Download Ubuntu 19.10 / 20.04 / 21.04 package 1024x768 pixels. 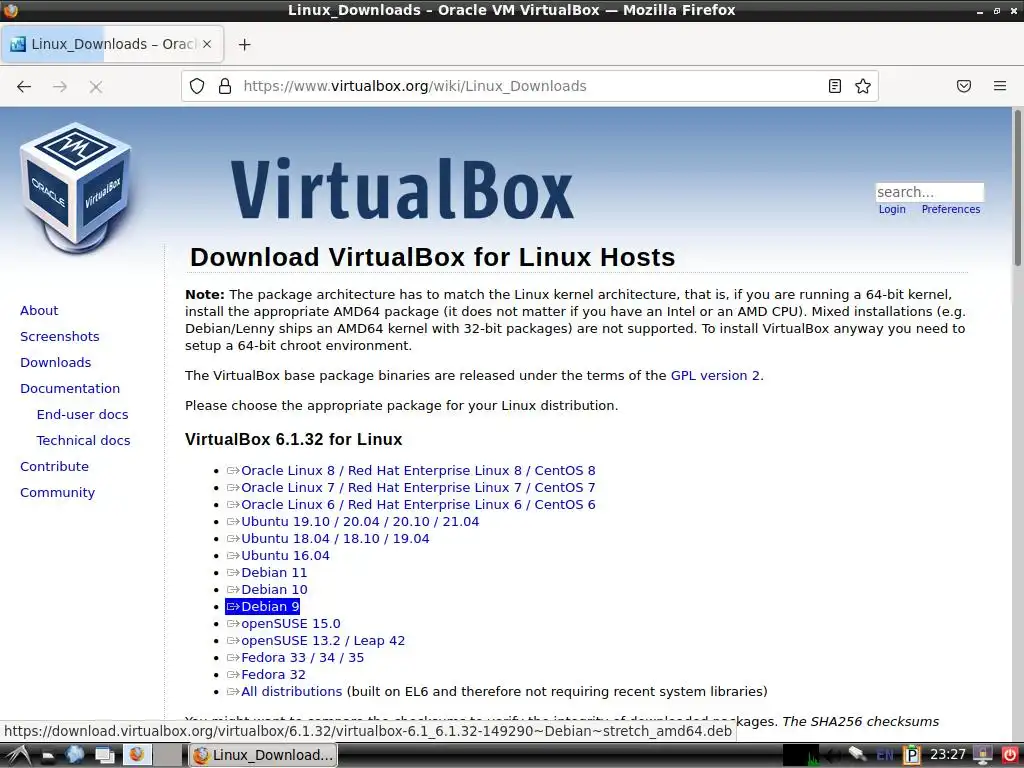[353, 521]
